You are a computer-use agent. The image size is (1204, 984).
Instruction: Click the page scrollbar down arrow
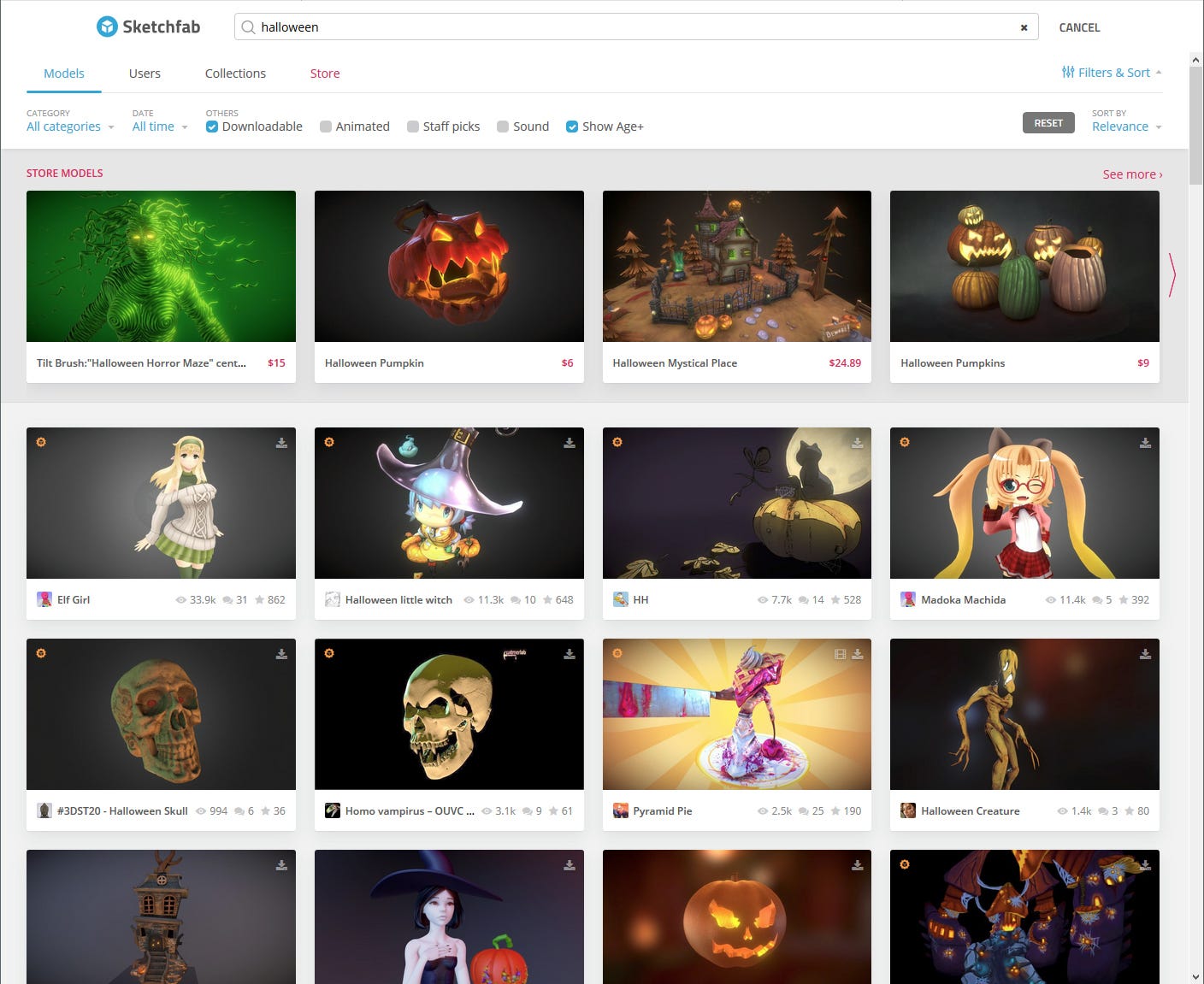(1195, 976)
